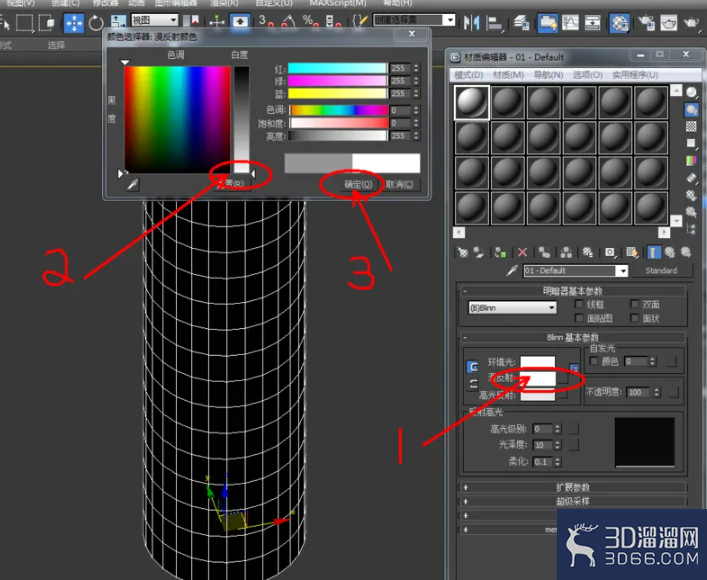Open MAXScript(M) menu in main menu bar

tap(338, 3)
